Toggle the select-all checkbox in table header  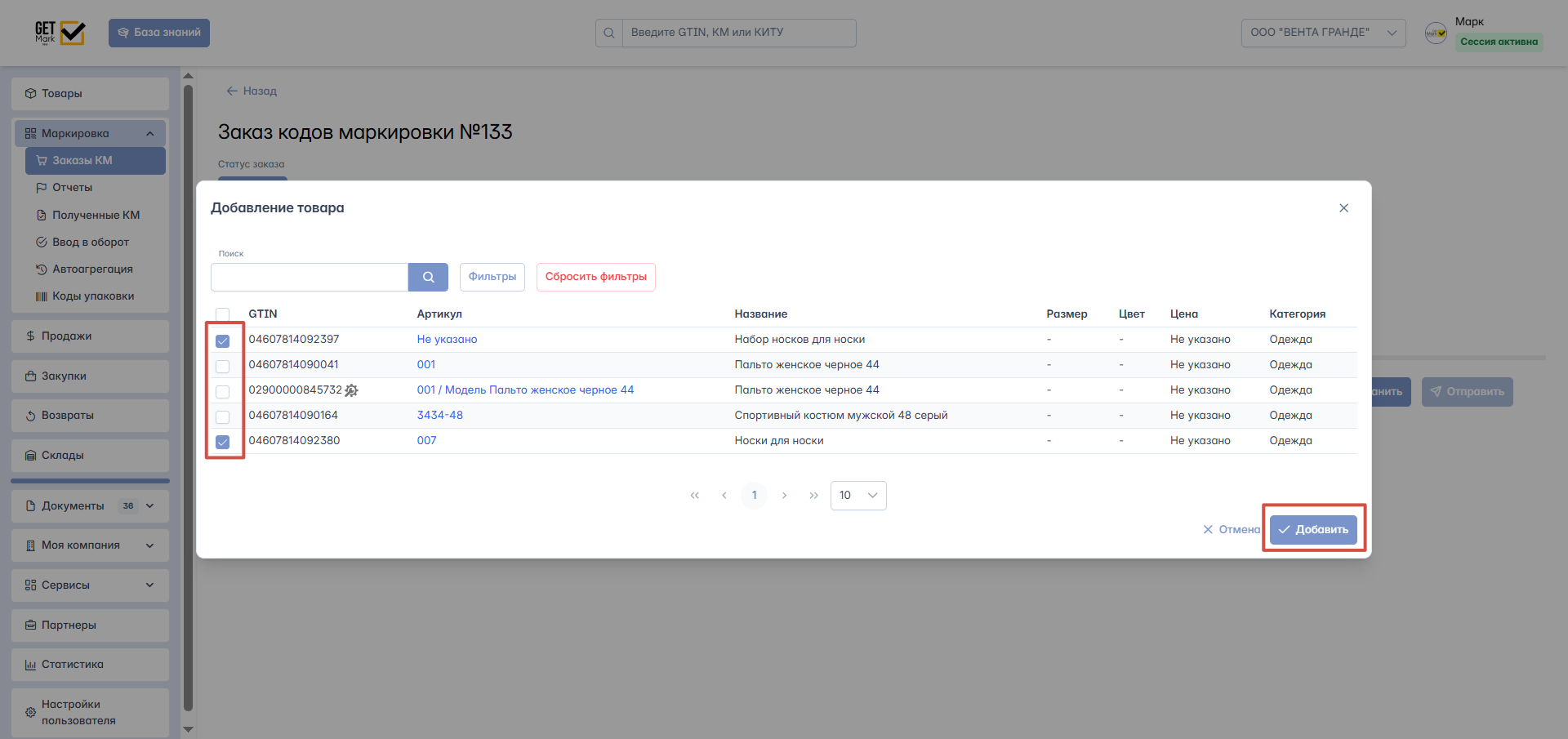click(222, 314)
